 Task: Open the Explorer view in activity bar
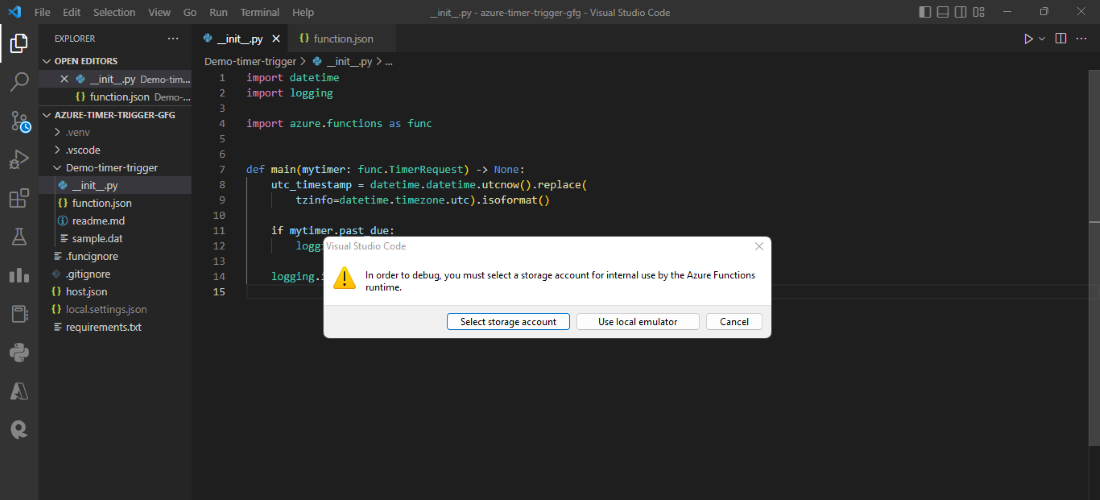coord(19,43)
